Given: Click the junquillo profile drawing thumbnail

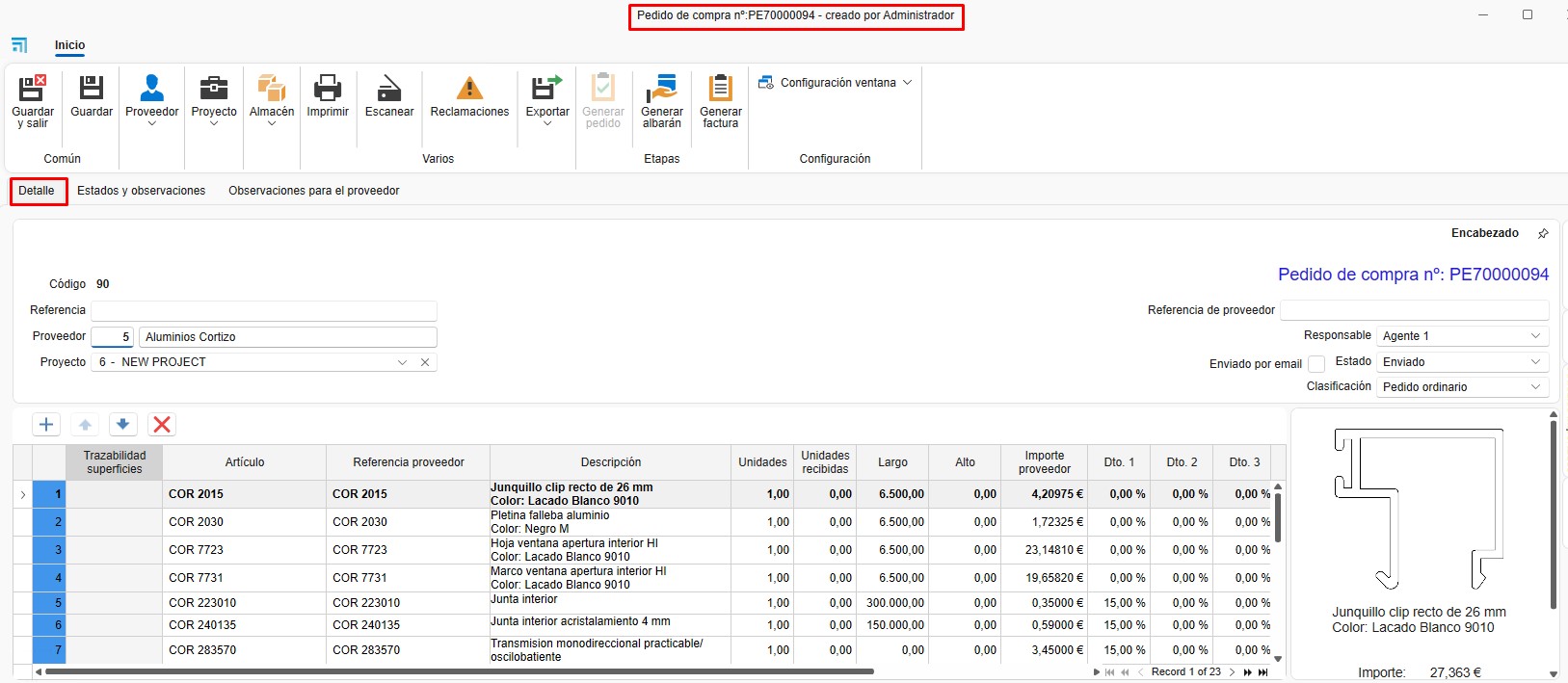Looking at the screenshot, I should [1419, 509].
